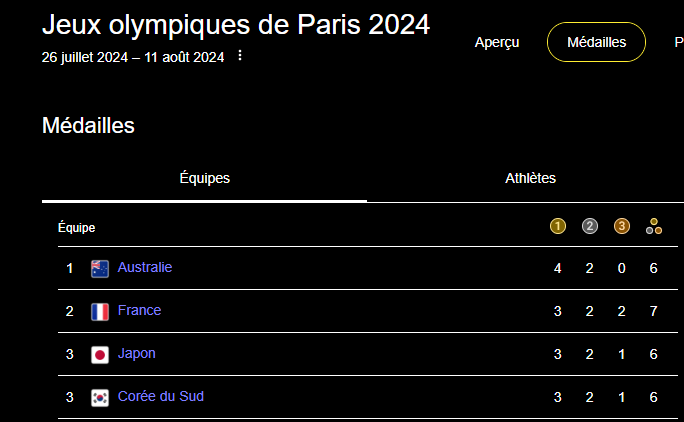Select the Médailles tab button
This screenshot has width=684, height=422.
596,42
